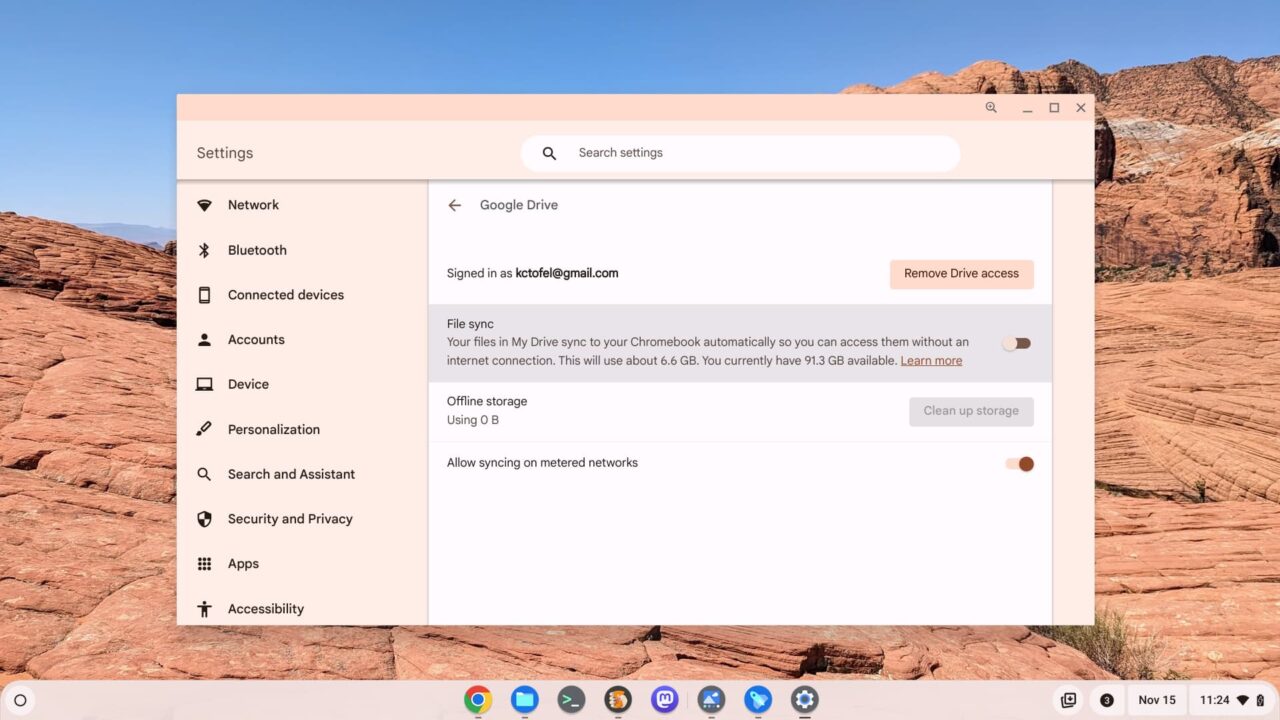Click the Accessibility figure icon
The image size is (1280, 720).
point(204,609)
